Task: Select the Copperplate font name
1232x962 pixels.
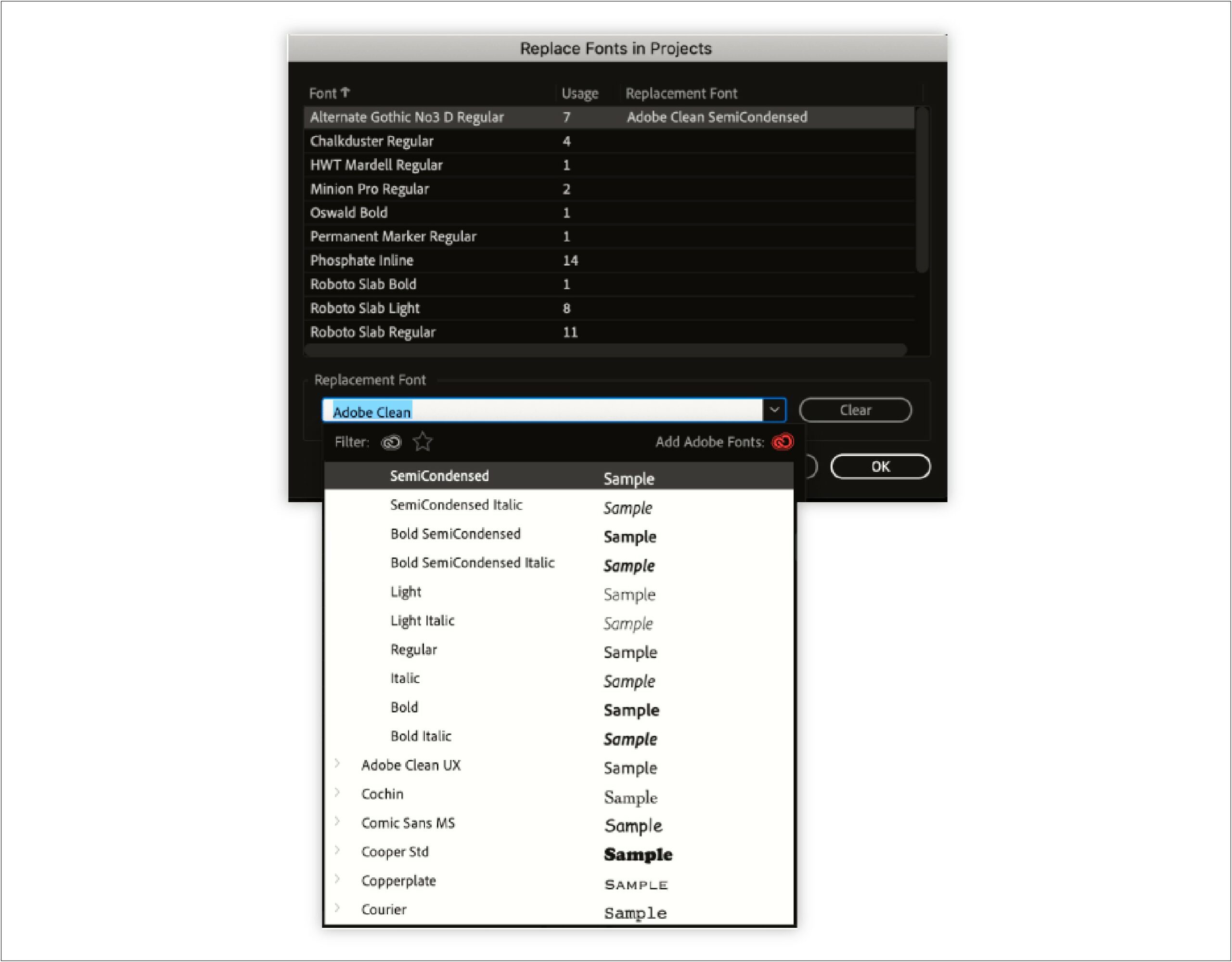Action: 398,881
